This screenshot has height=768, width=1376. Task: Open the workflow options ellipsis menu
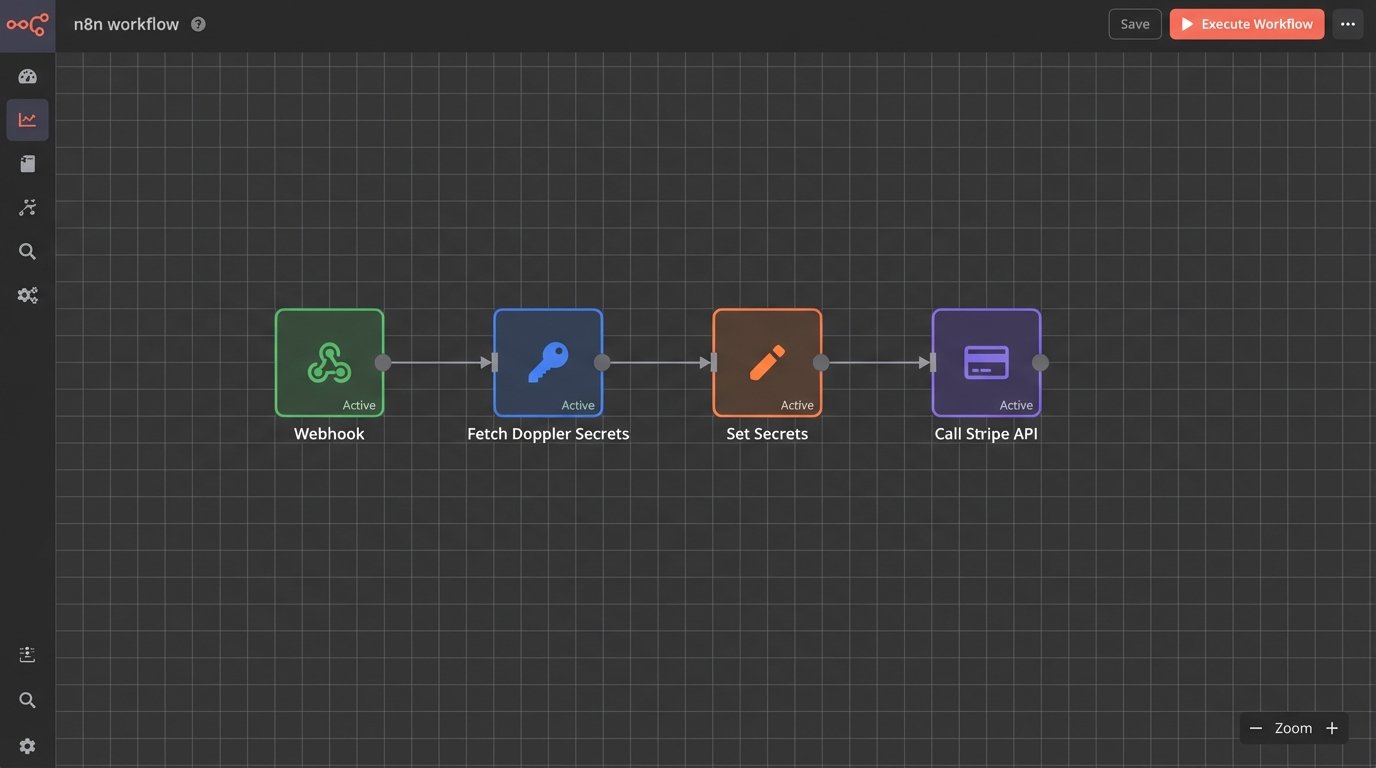click(x=1347, y=23)
